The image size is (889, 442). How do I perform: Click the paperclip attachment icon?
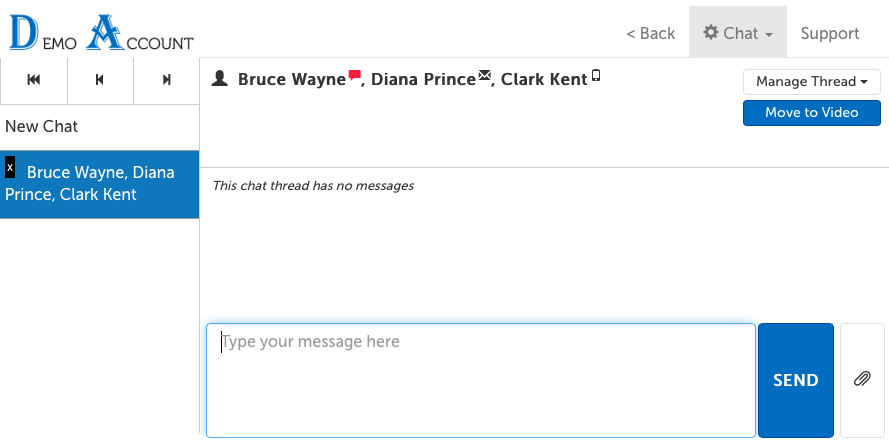(x=862, y=380)
